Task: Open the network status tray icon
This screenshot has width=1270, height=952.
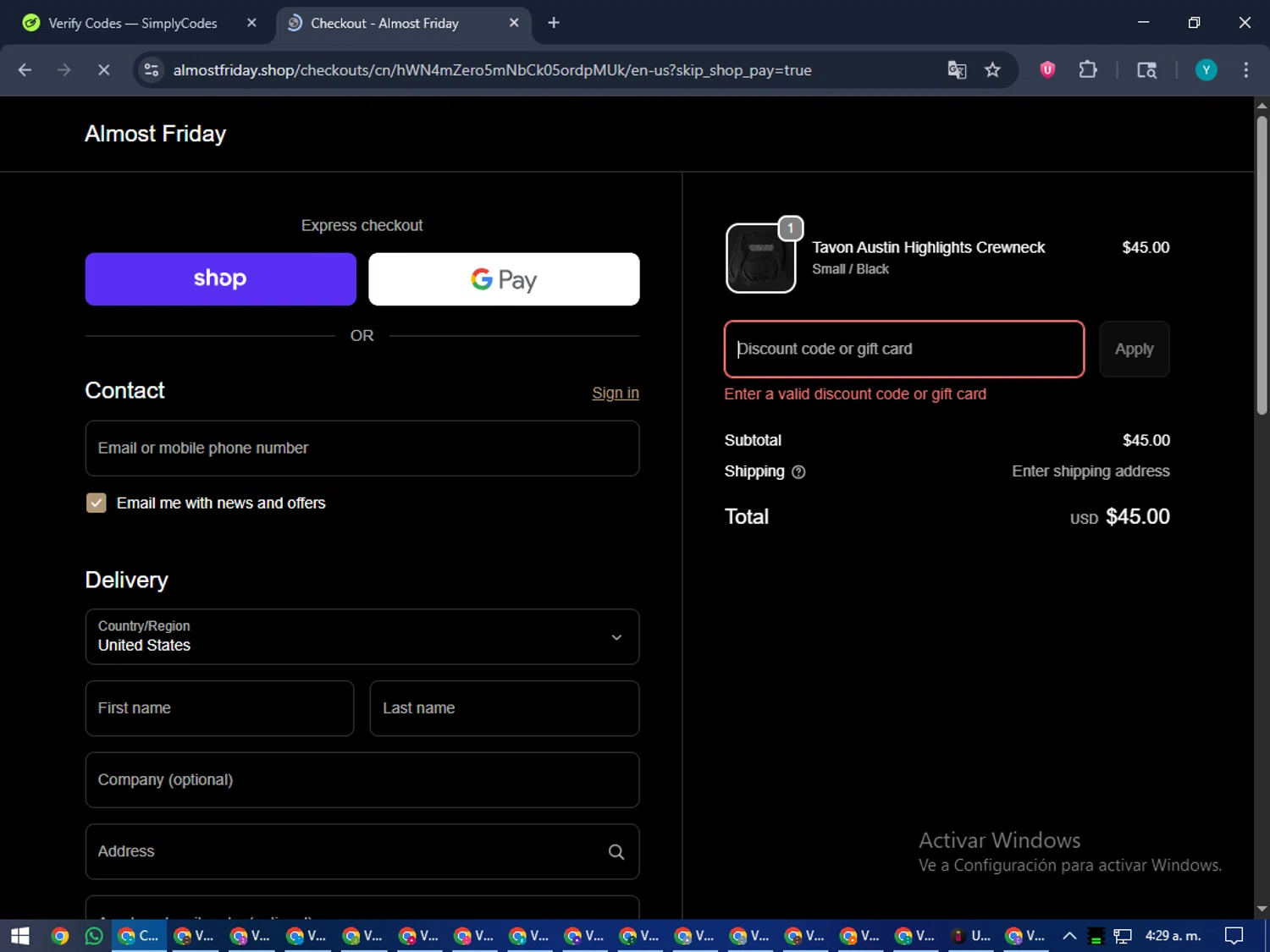Action: tap(1123, 936)
